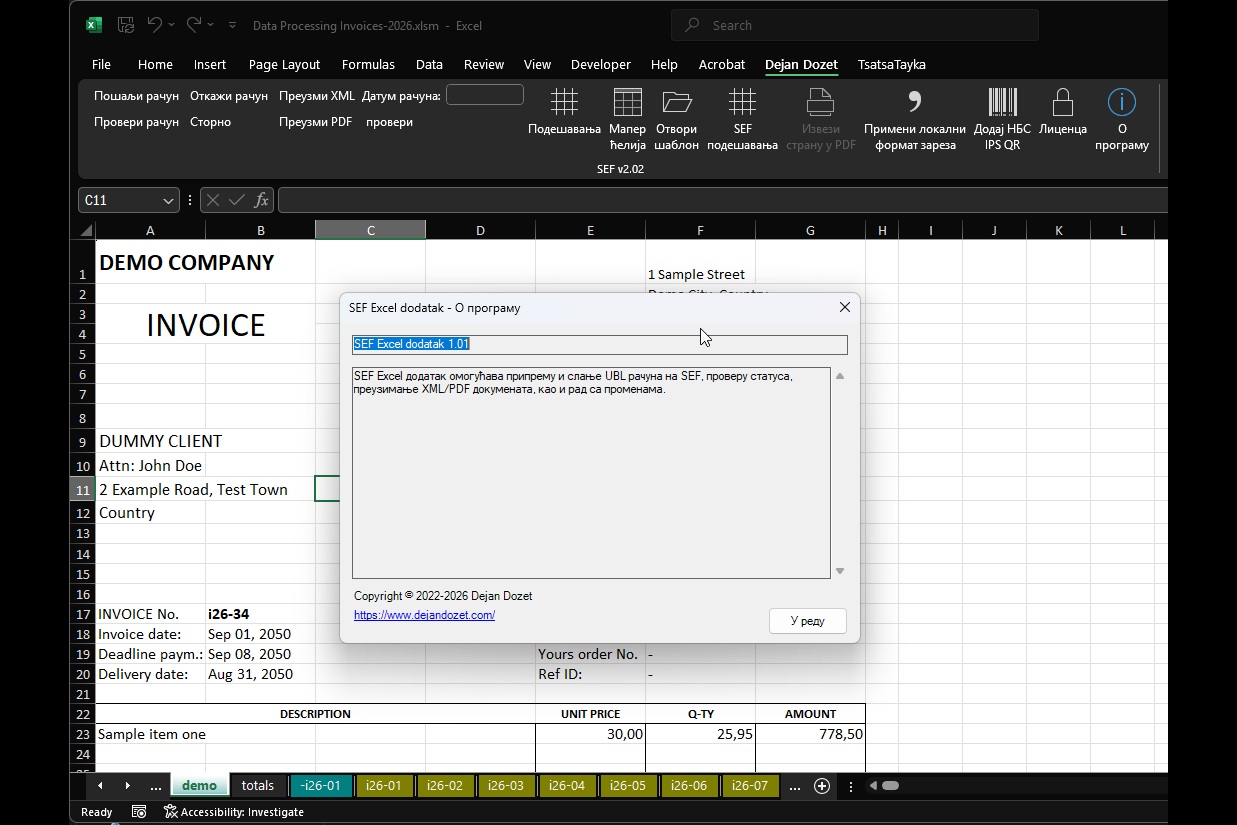Open the TsatsaTayka ribbon tab
The image size is (1237, 825).
click(892, 64)
